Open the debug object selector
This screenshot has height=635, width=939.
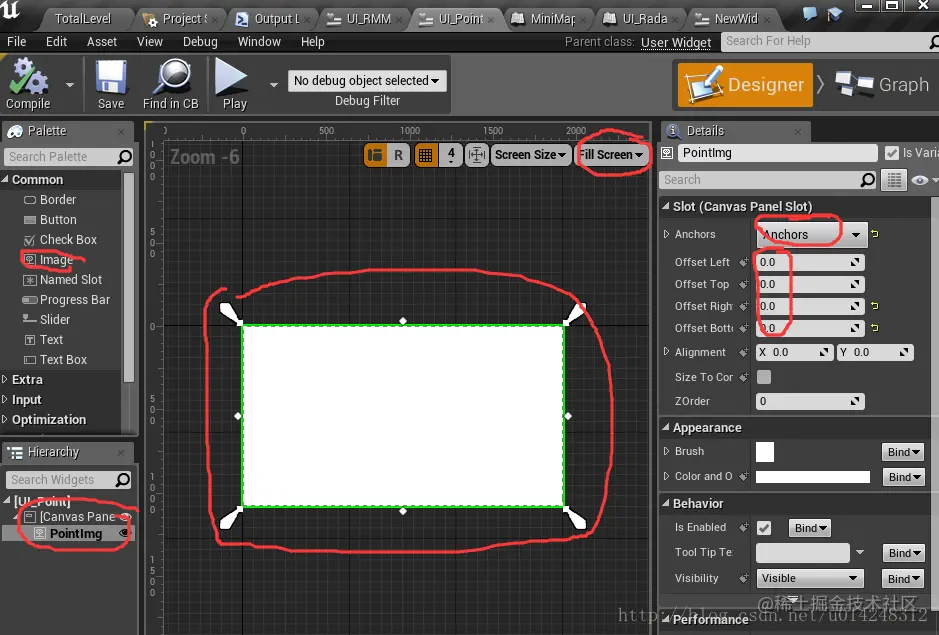[x=367, y=81]
